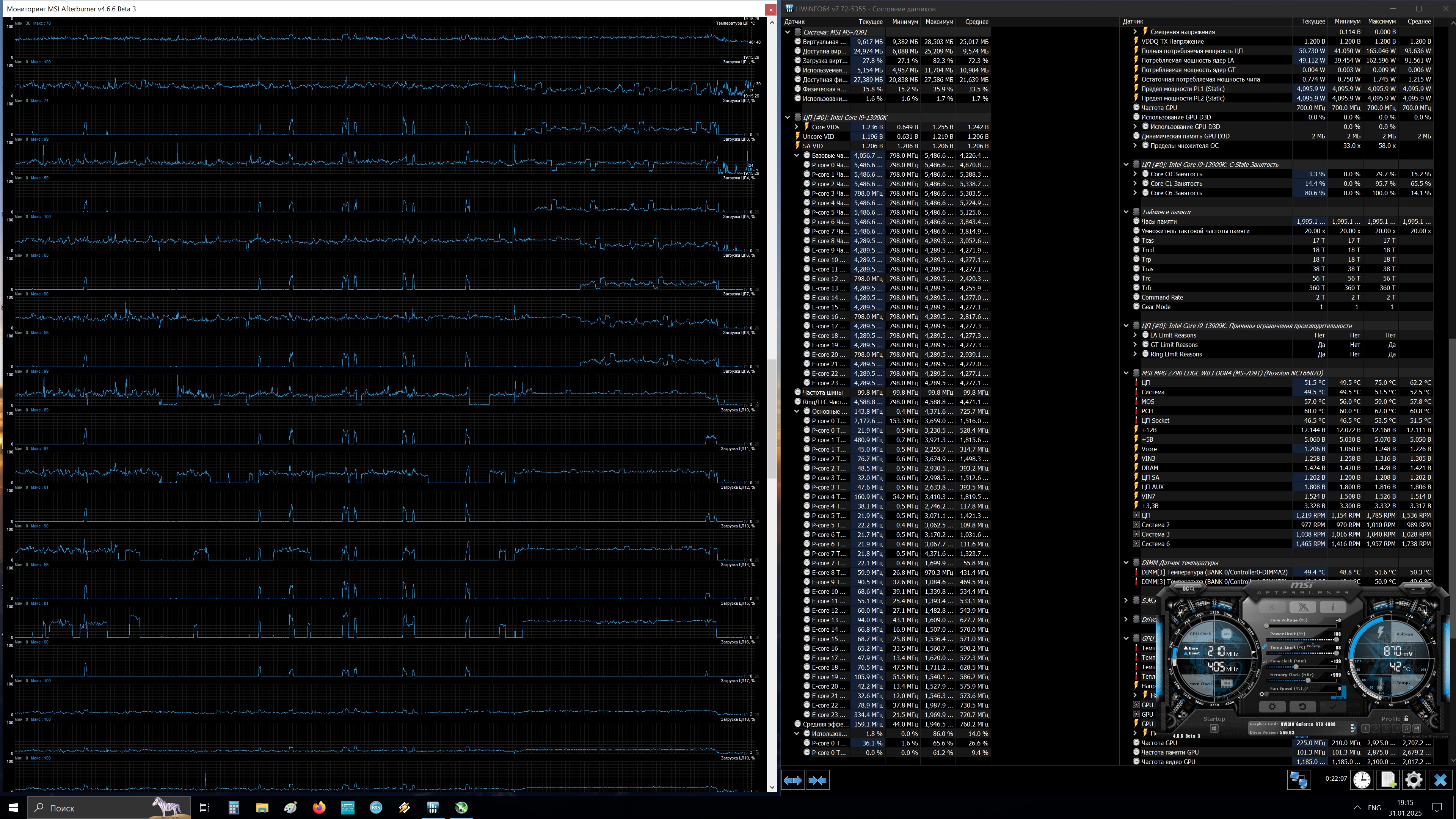Expand IA Limit Reasons row
Viewport: 1456px width, 819px height.
pyautogui.click(x=1135, y=335)
